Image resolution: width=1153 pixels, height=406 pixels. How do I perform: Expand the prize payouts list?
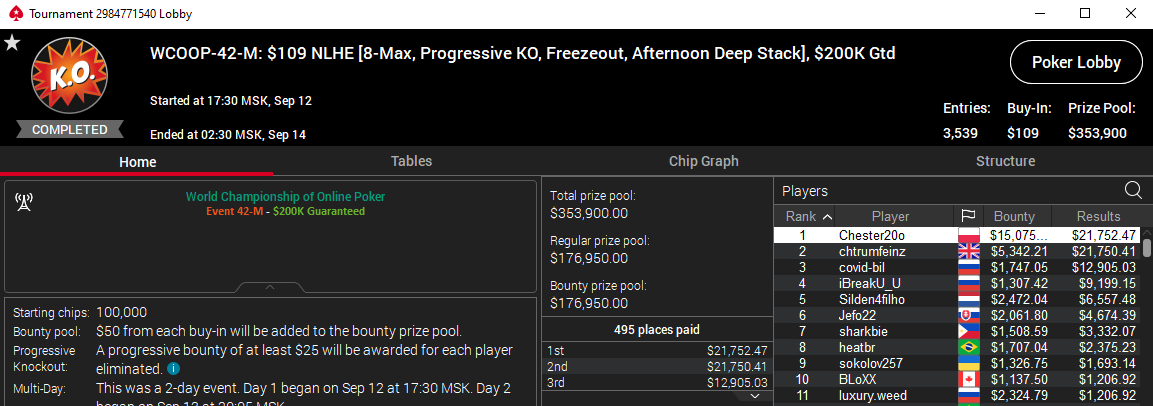[754, 396]
